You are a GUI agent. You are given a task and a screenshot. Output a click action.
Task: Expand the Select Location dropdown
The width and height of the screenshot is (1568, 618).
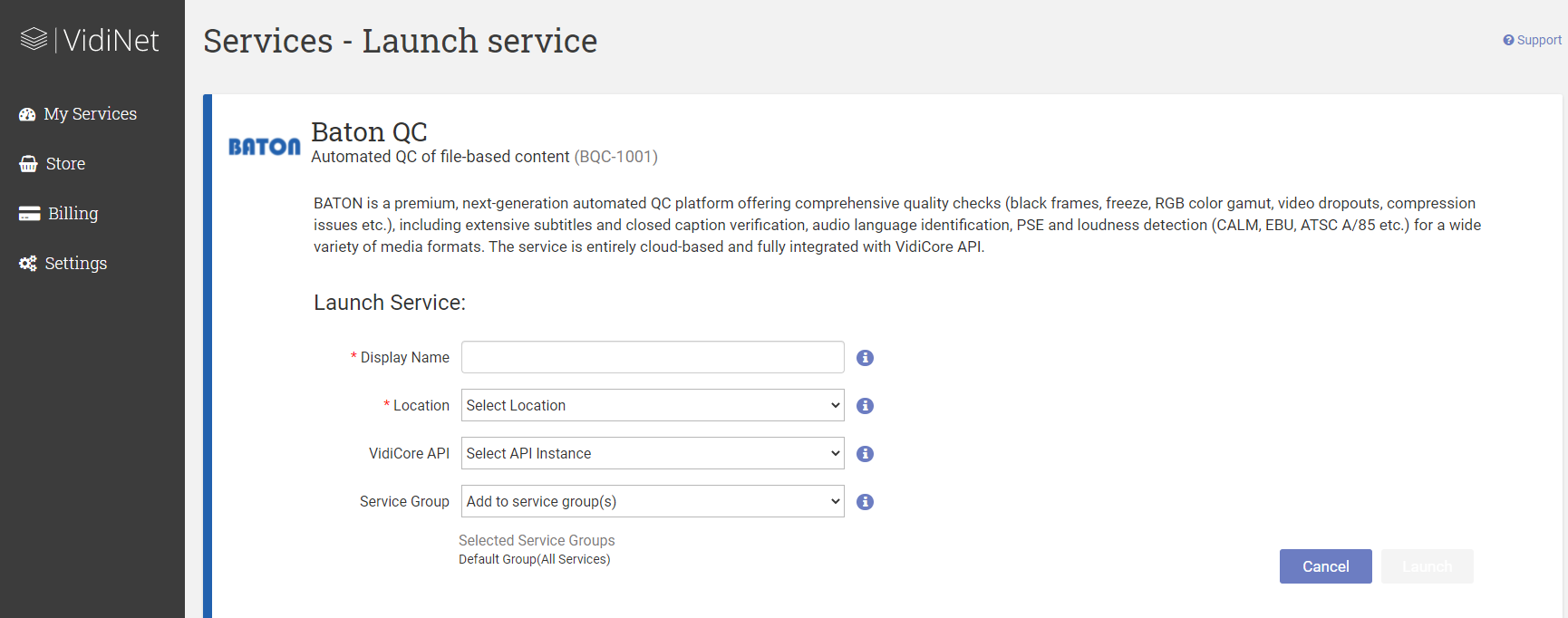click(x=652, y=405)
